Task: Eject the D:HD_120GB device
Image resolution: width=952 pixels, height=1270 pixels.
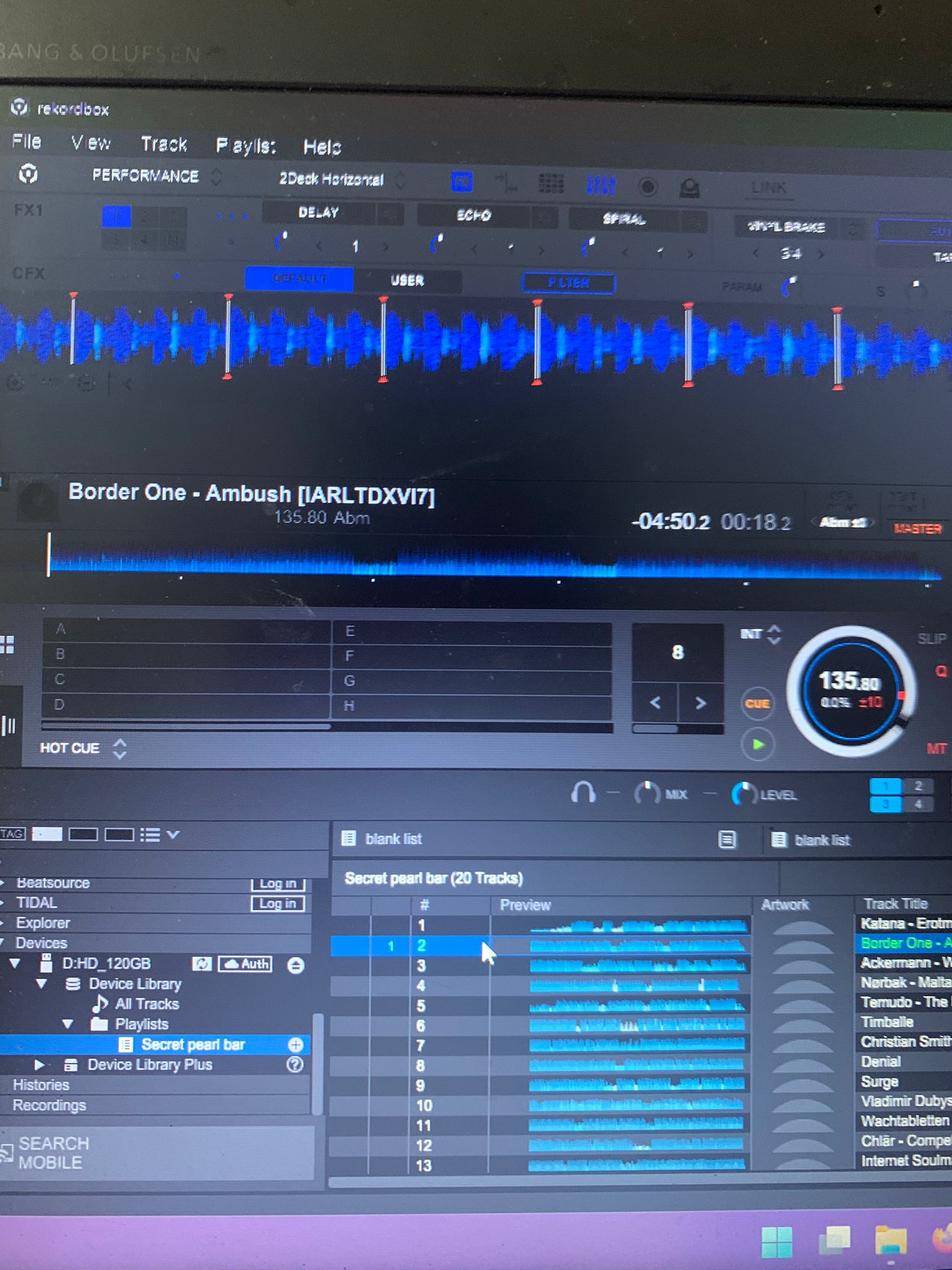Action: 296,965
